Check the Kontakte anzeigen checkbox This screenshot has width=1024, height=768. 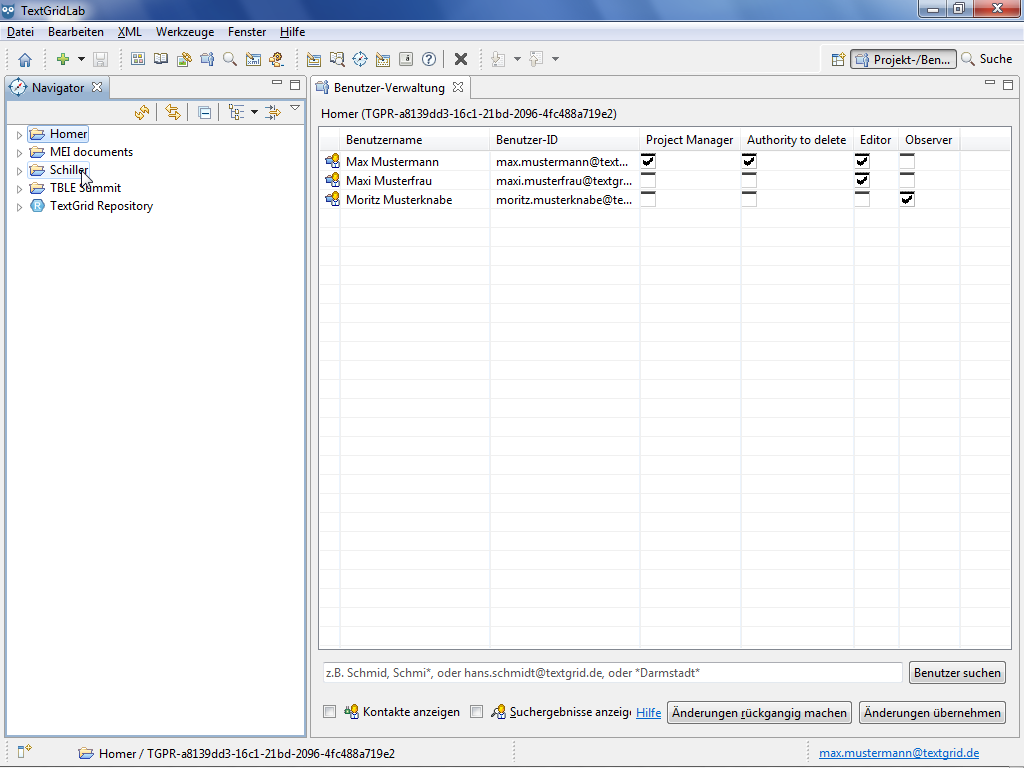point(330,712)
